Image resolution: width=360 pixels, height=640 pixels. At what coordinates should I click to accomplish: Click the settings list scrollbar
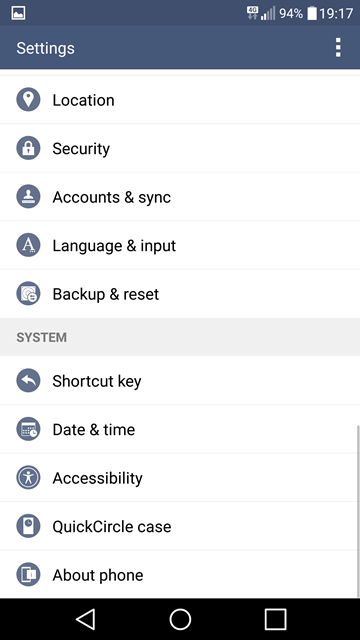point(358,511)
